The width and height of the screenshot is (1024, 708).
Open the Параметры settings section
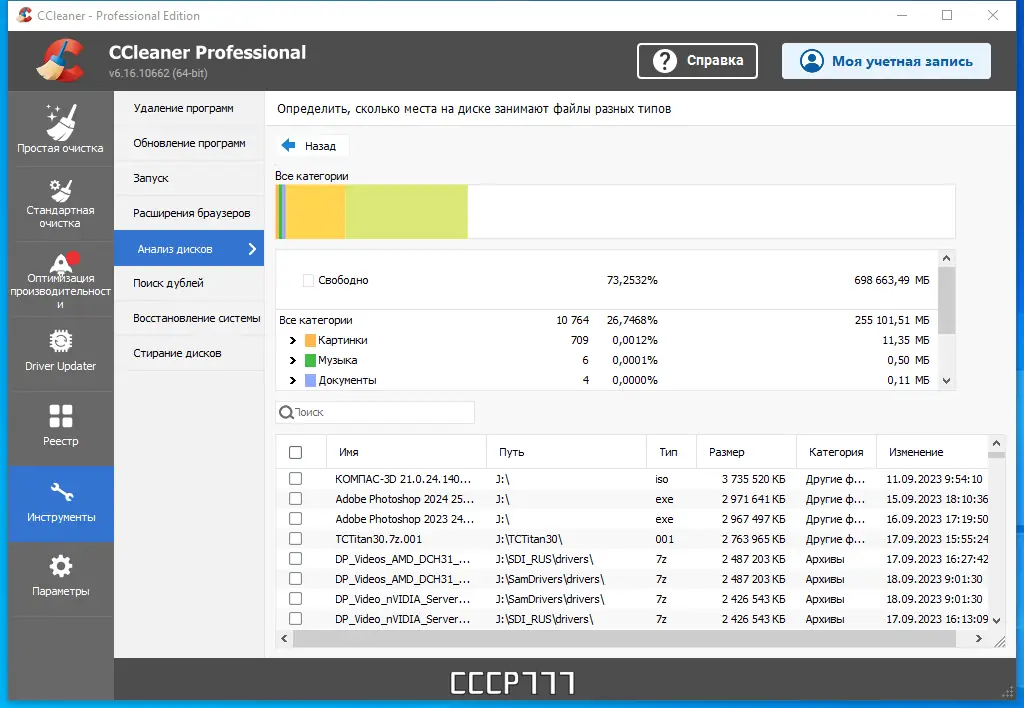pos(60,578)
